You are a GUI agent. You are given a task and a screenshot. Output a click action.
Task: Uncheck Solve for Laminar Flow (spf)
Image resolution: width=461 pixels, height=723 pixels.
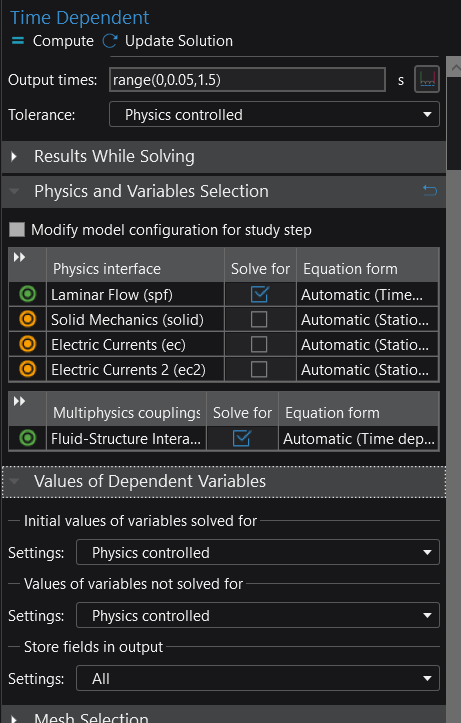[260, 294]
